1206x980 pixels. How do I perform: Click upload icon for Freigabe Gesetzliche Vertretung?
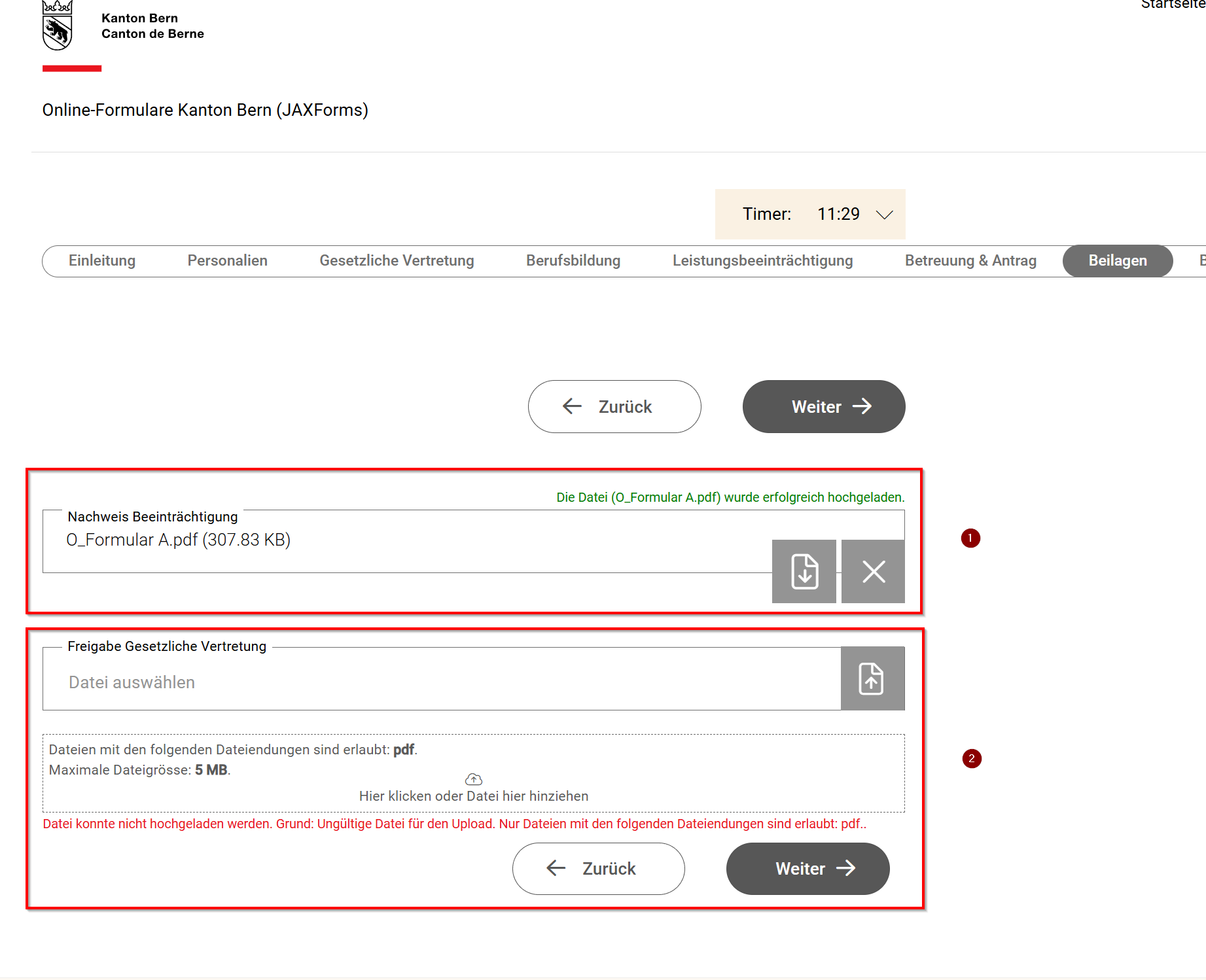[872, 678]
